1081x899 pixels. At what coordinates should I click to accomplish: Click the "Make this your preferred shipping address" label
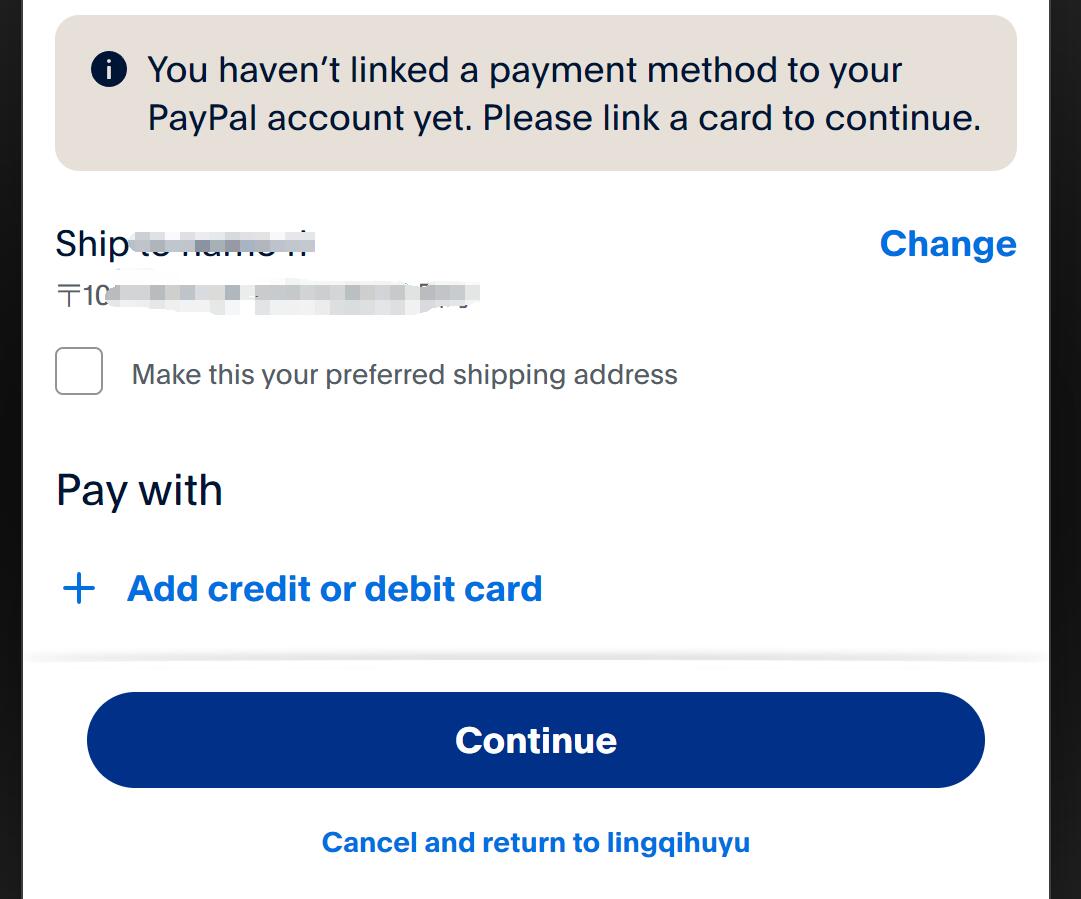(x=404, y=375)
